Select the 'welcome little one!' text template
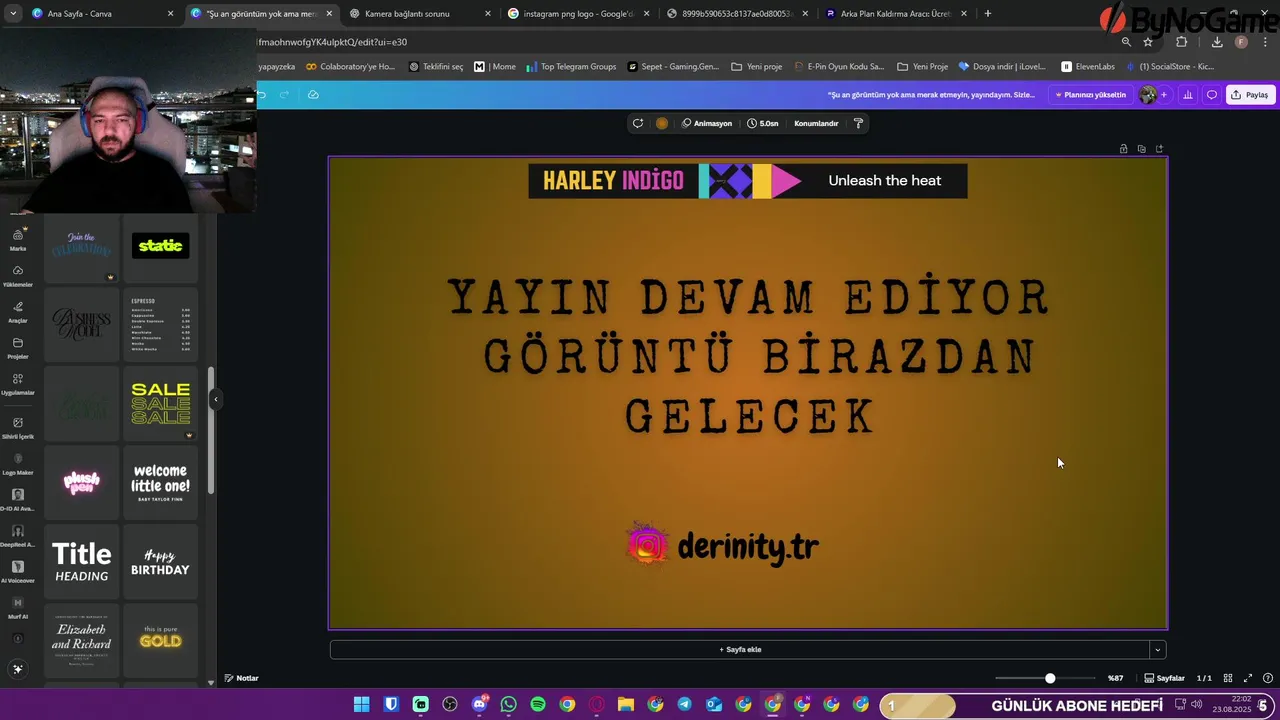Image resolution: width=1280 pixels, height=720 pixels. 161,483
